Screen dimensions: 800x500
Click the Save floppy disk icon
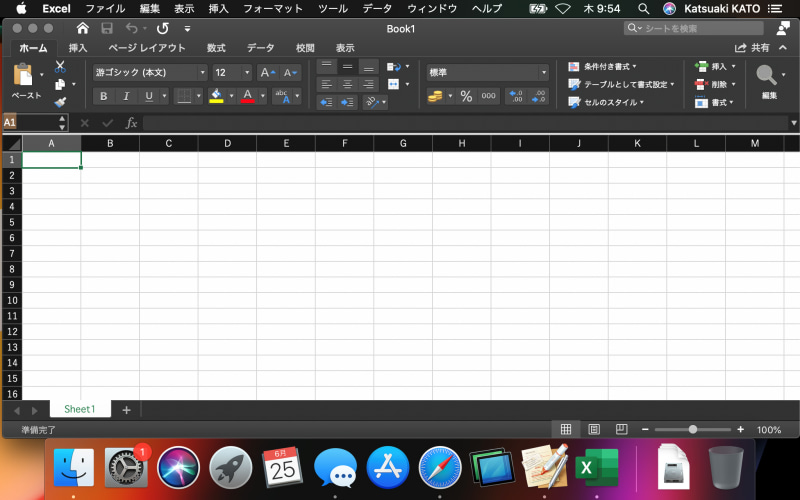tap(107, 29)
